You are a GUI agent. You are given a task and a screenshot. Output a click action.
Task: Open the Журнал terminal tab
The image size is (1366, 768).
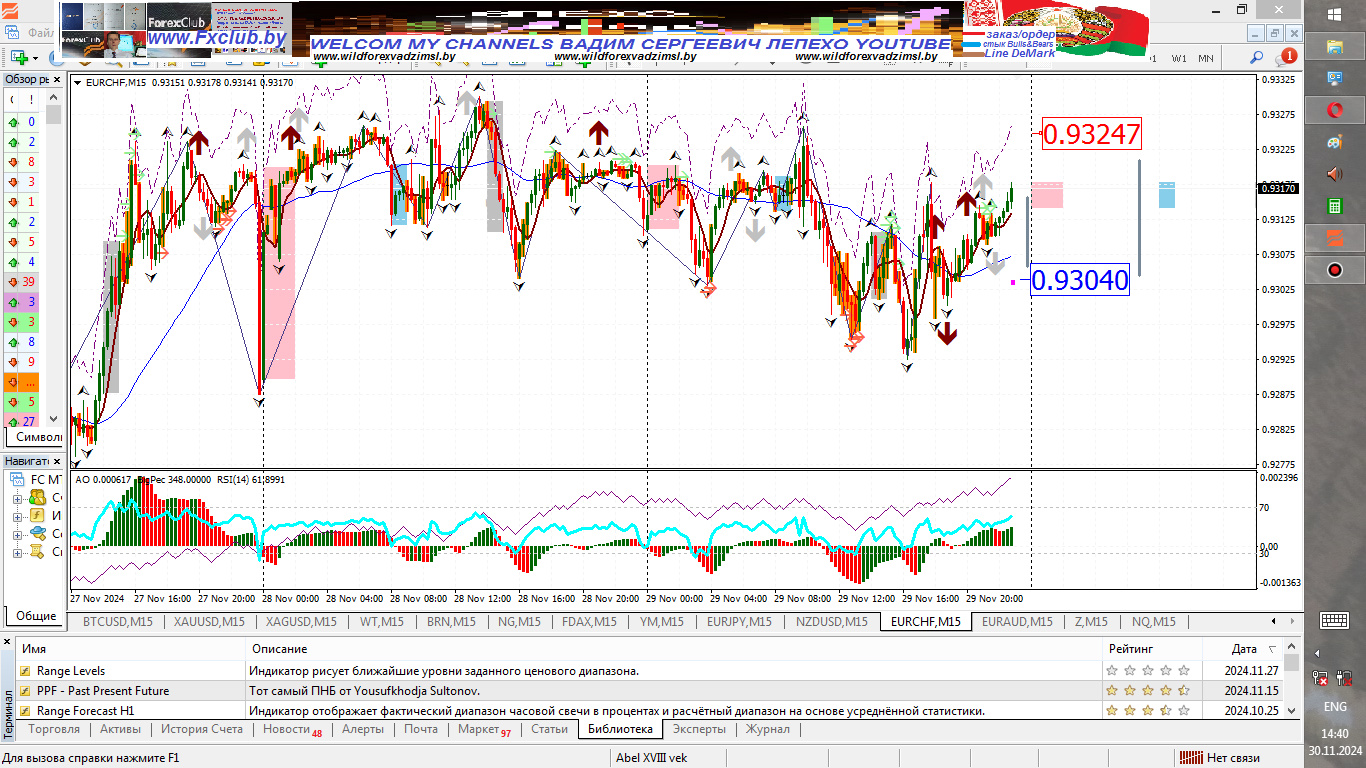pyautogui.click(x=767, y=729)
